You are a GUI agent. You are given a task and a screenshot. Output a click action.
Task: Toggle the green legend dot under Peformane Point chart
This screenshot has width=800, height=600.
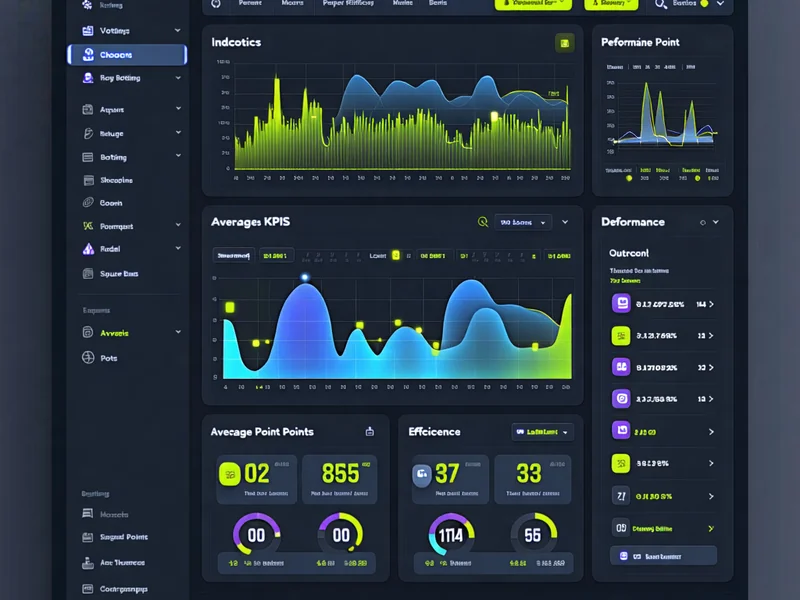628,178
